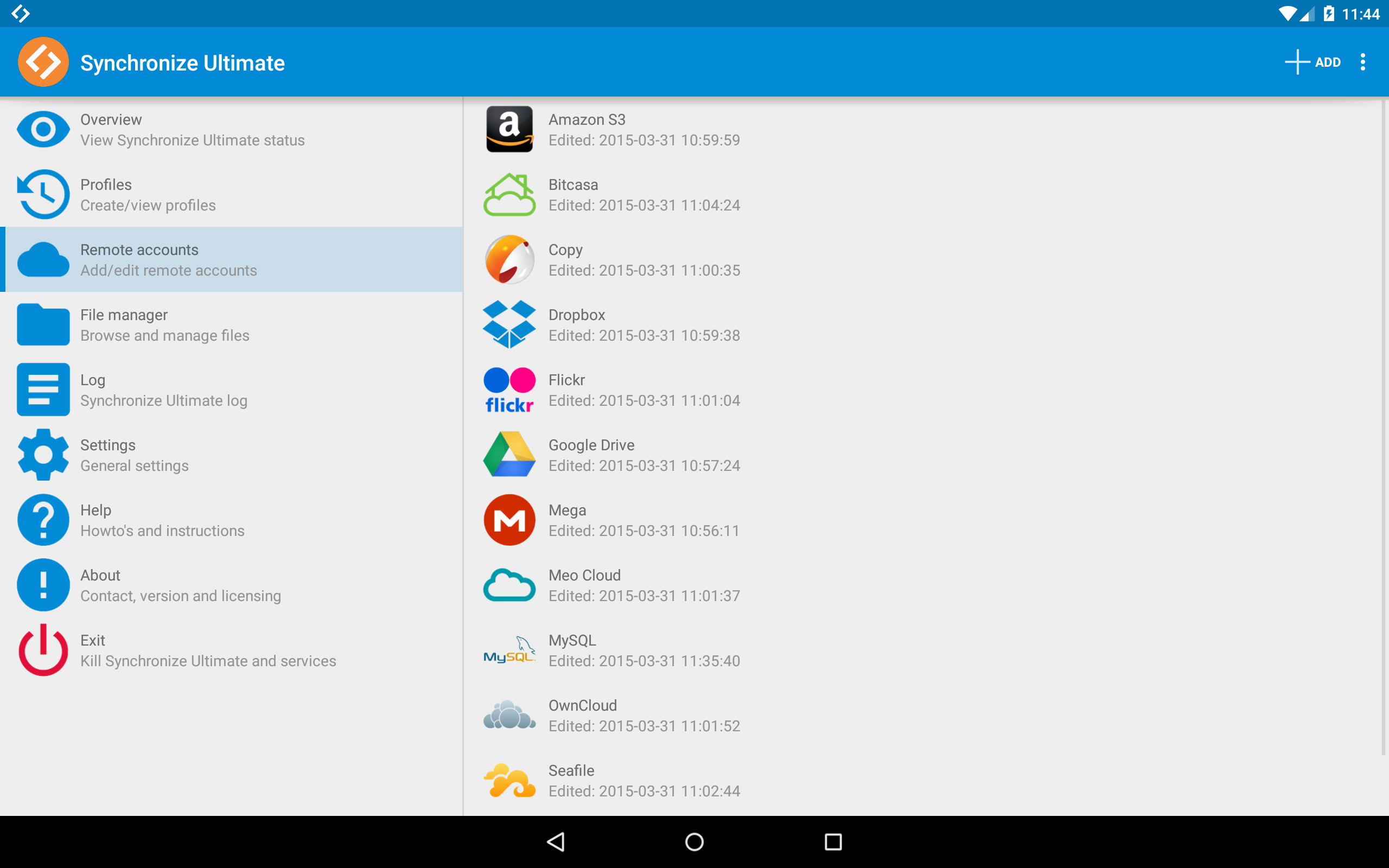Select the OwnCloud grey clouds icon
This screenshot has width=1389, height=868.
tap(509, 714)
